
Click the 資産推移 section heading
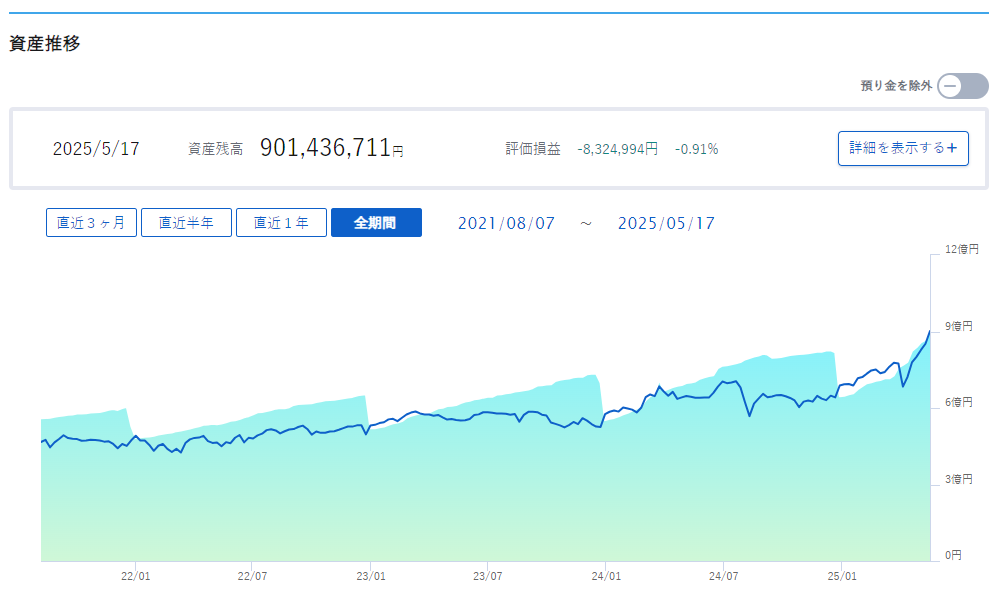tap(45, 43)
